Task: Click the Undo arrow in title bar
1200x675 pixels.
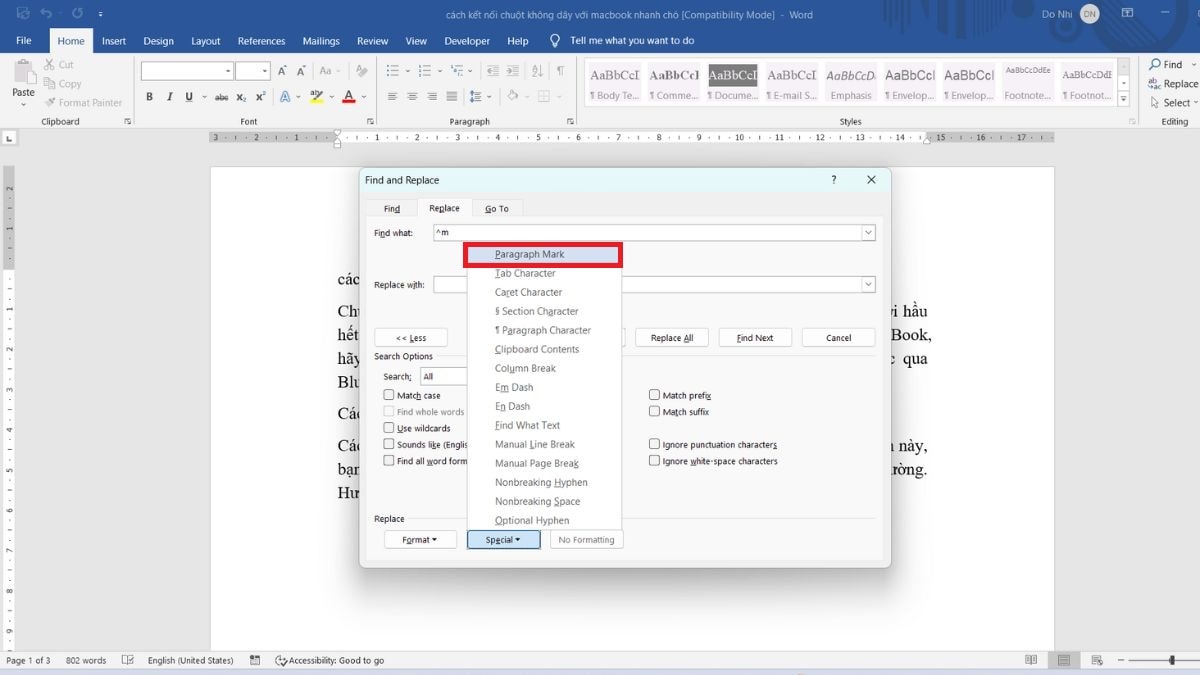Action: coord(46,14)
